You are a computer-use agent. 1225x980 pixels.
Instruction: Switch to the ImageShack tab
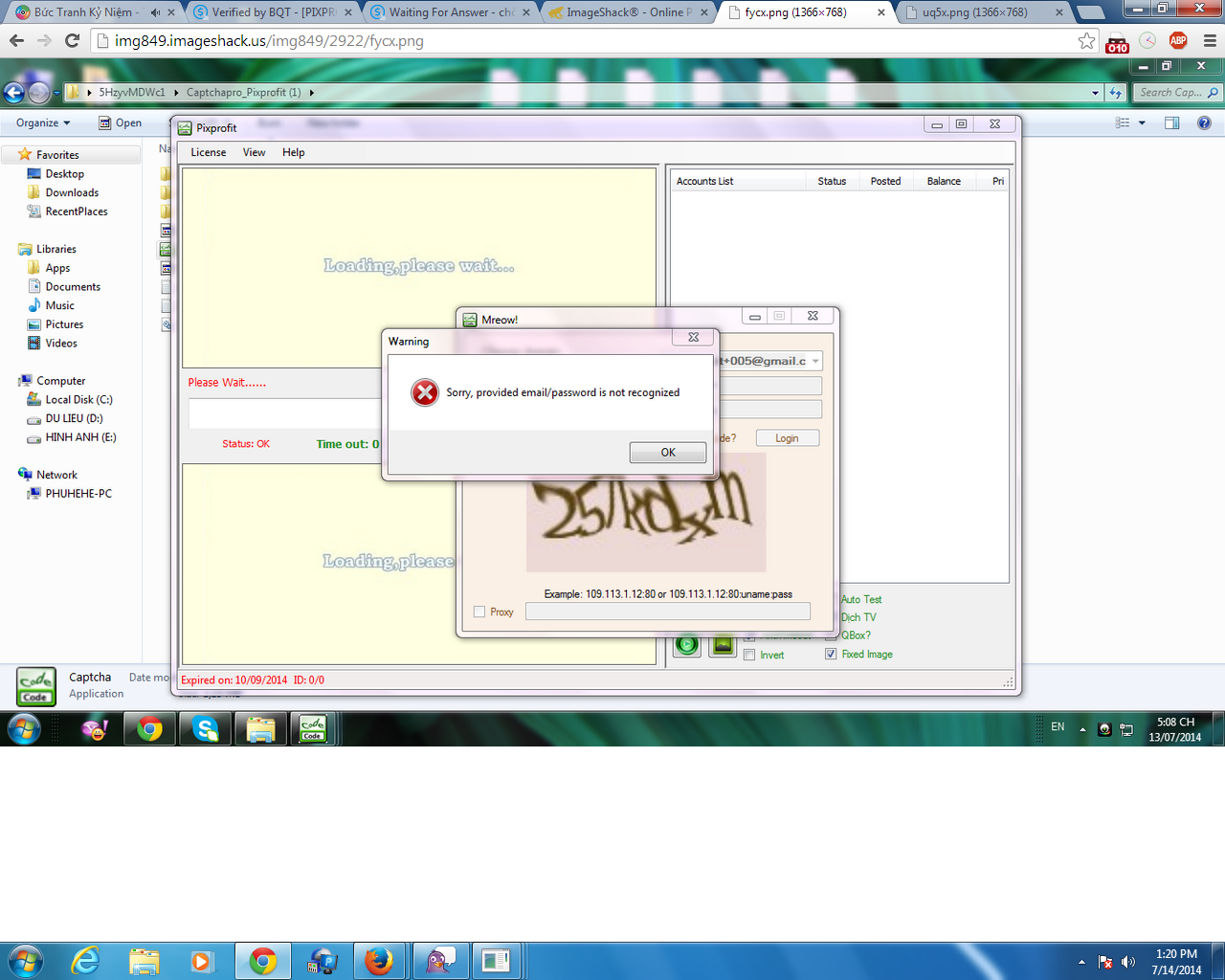tap(628, 12)
